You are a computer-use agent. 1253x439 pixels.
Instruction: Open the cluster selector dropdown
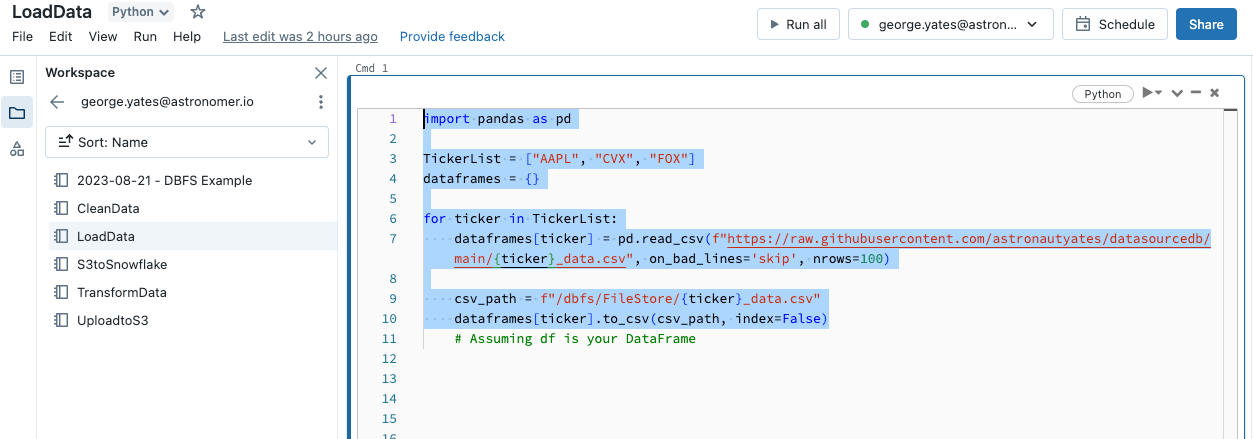950,25
